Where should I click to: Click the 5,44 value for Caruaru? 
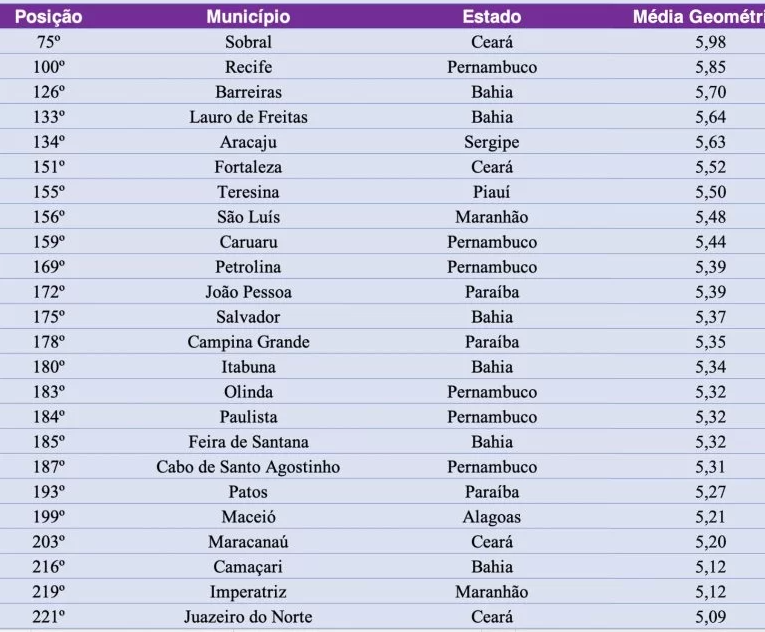711,242
